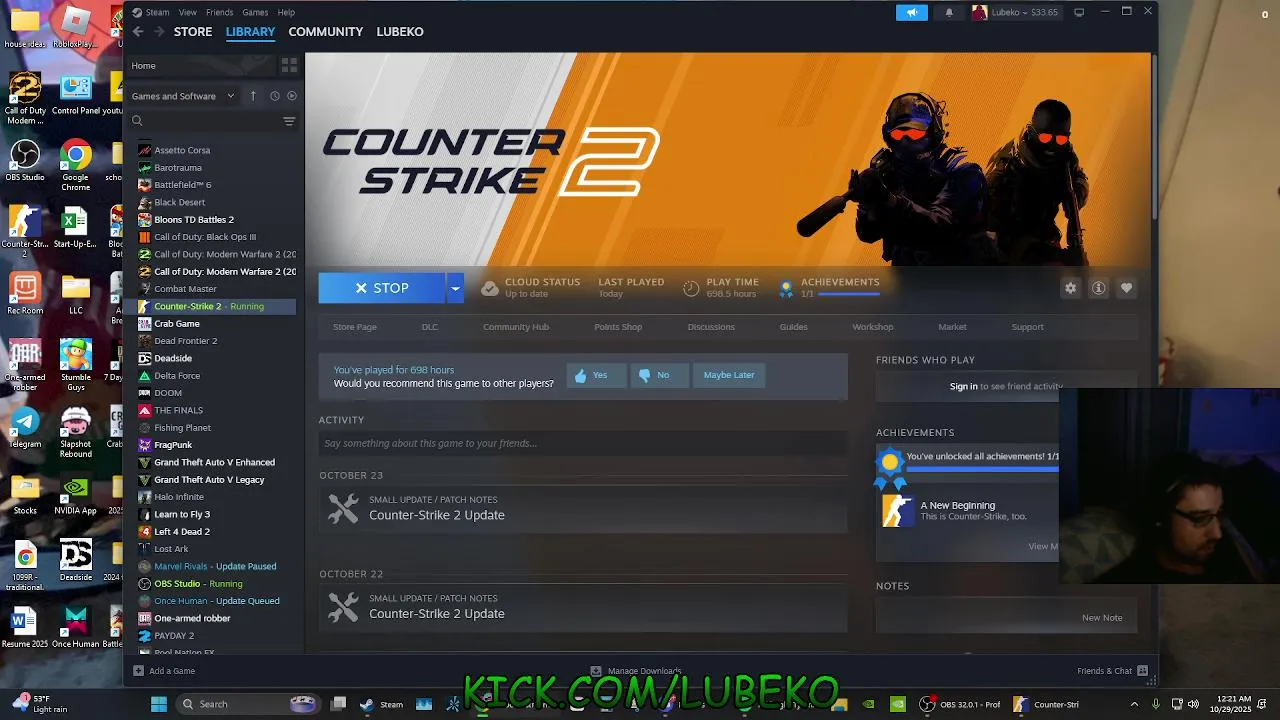Open advanced filter options in library search
1280x720 pixels.
289,121
